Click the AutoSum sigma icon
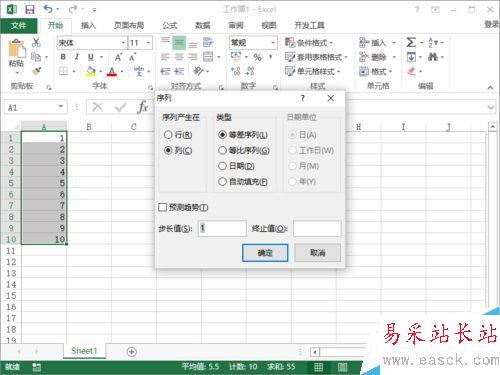This screenshot has height=375, width=500. point(411,42)
